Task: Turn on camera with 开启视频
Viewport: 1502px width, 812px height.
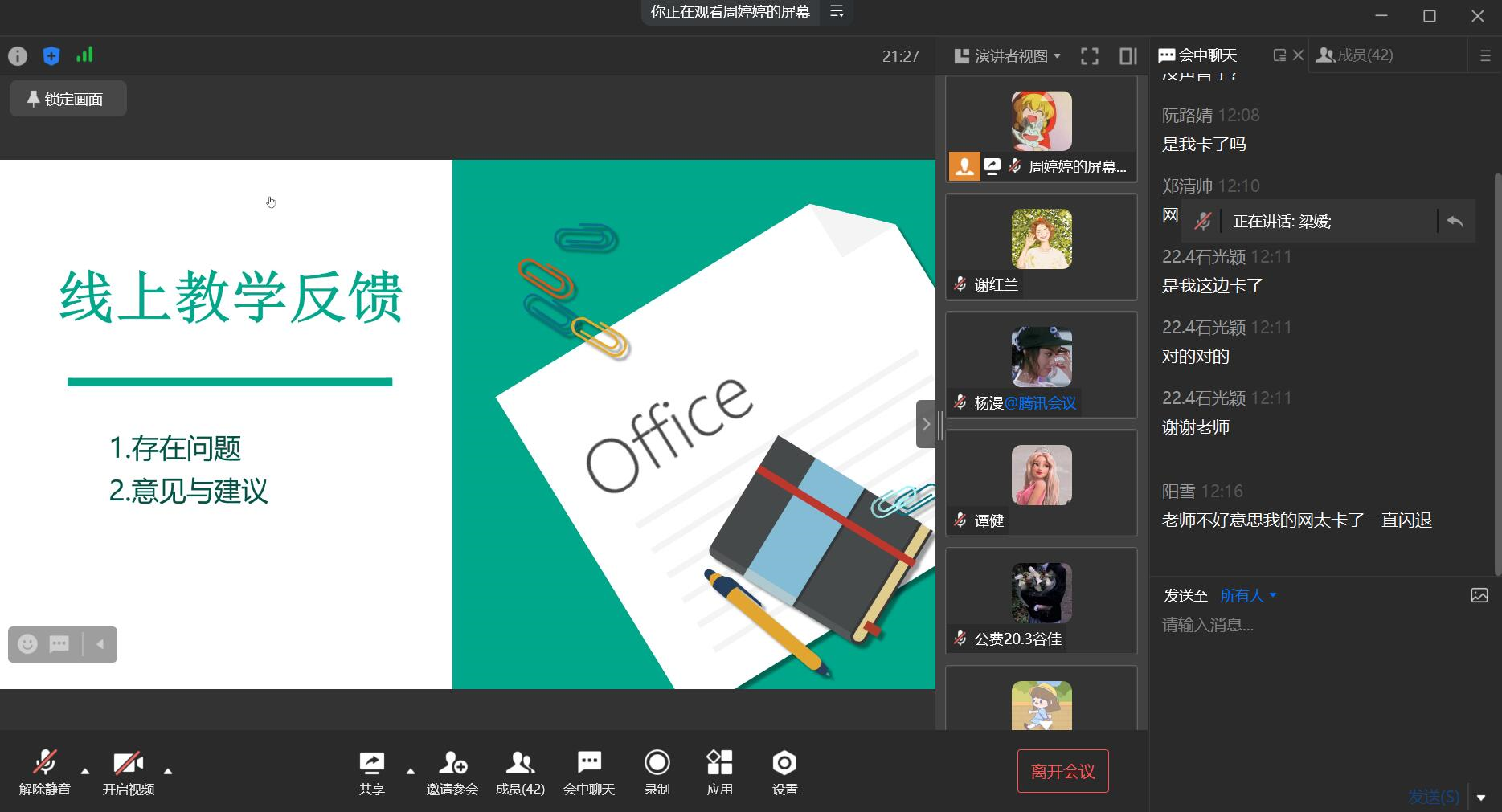Action: pyautogui.click(x=129, y=771)
